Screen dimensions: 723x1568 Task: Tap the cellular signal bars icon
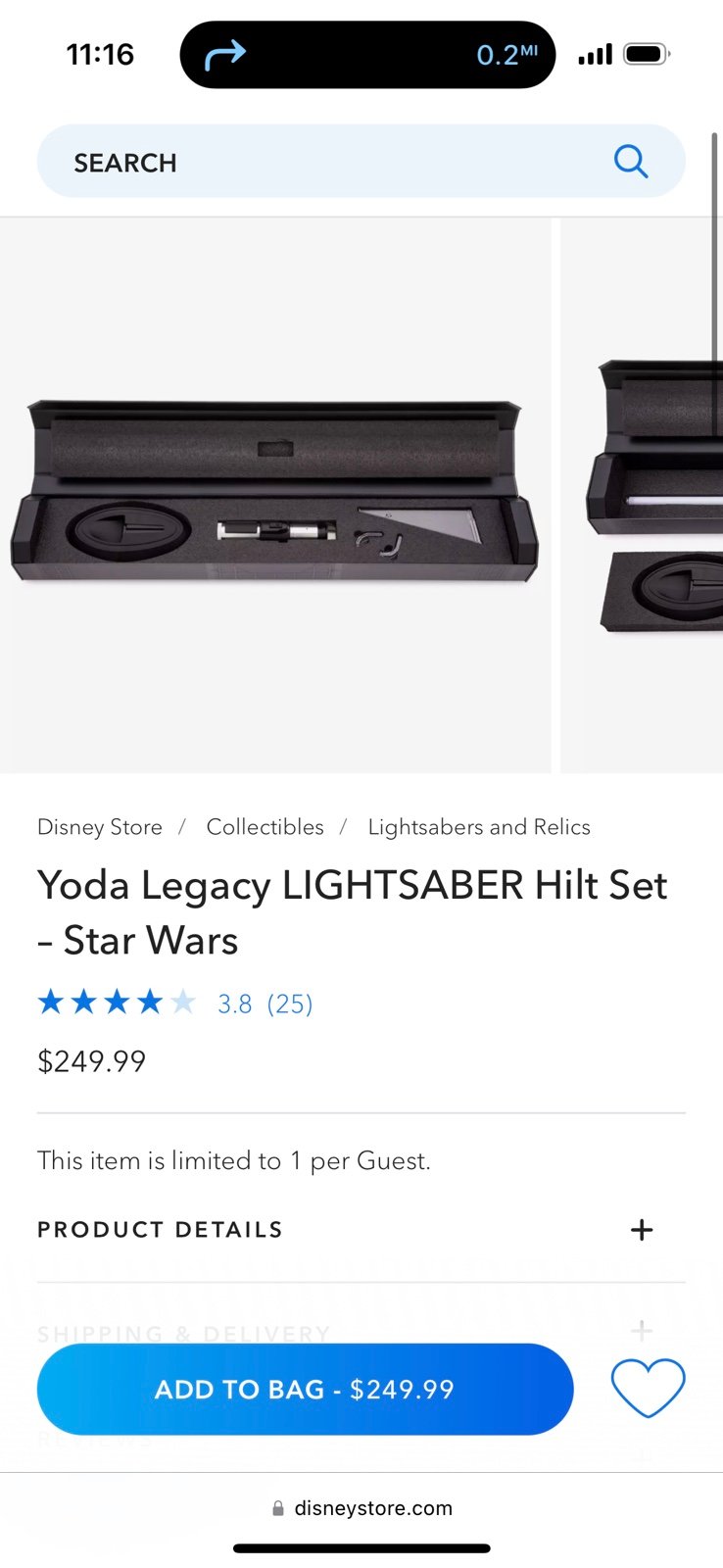coord(595,54)
